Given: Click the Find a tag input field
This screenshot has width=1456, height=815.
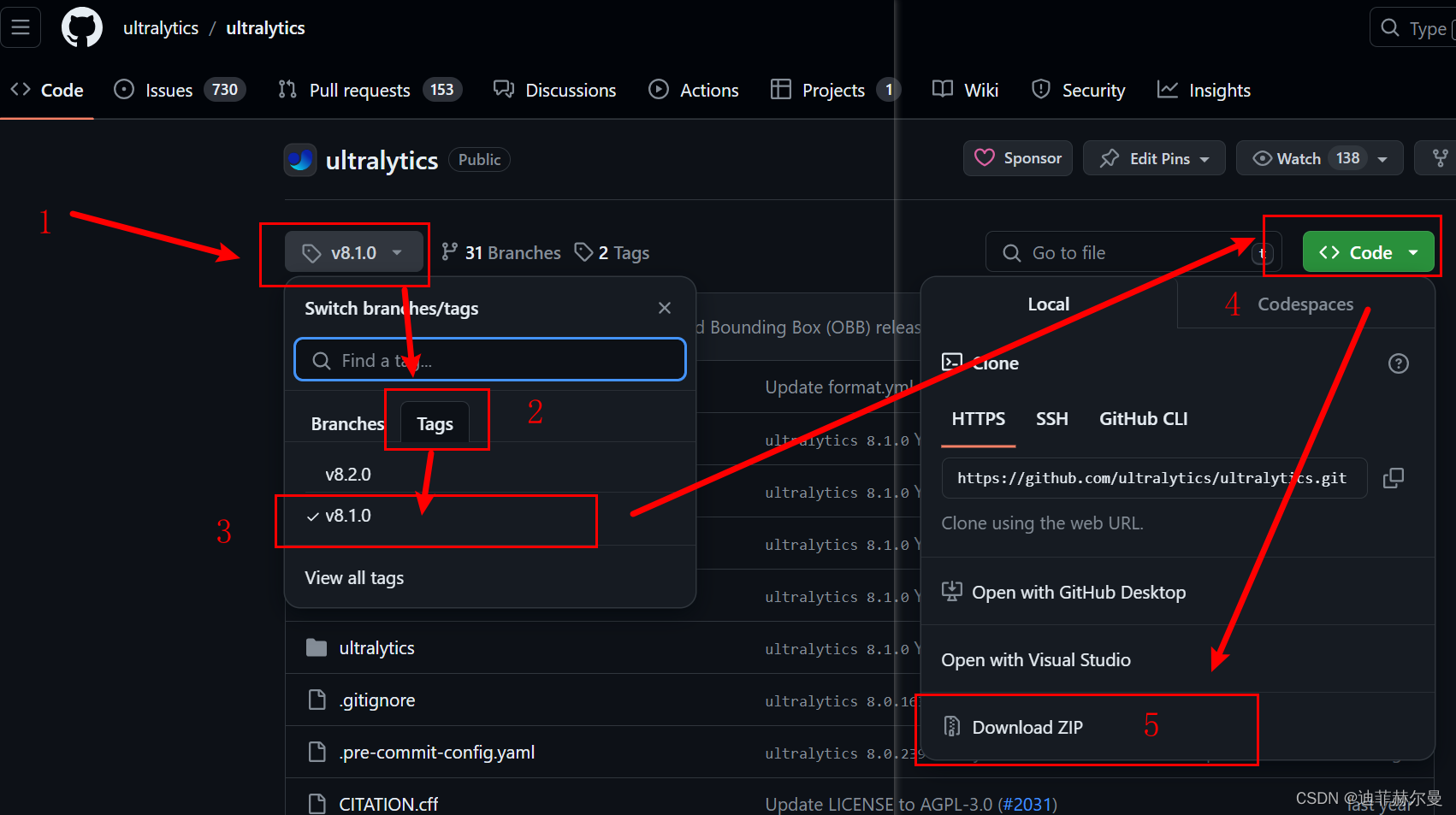Looking at the screenshot, I should coord(490,359).
